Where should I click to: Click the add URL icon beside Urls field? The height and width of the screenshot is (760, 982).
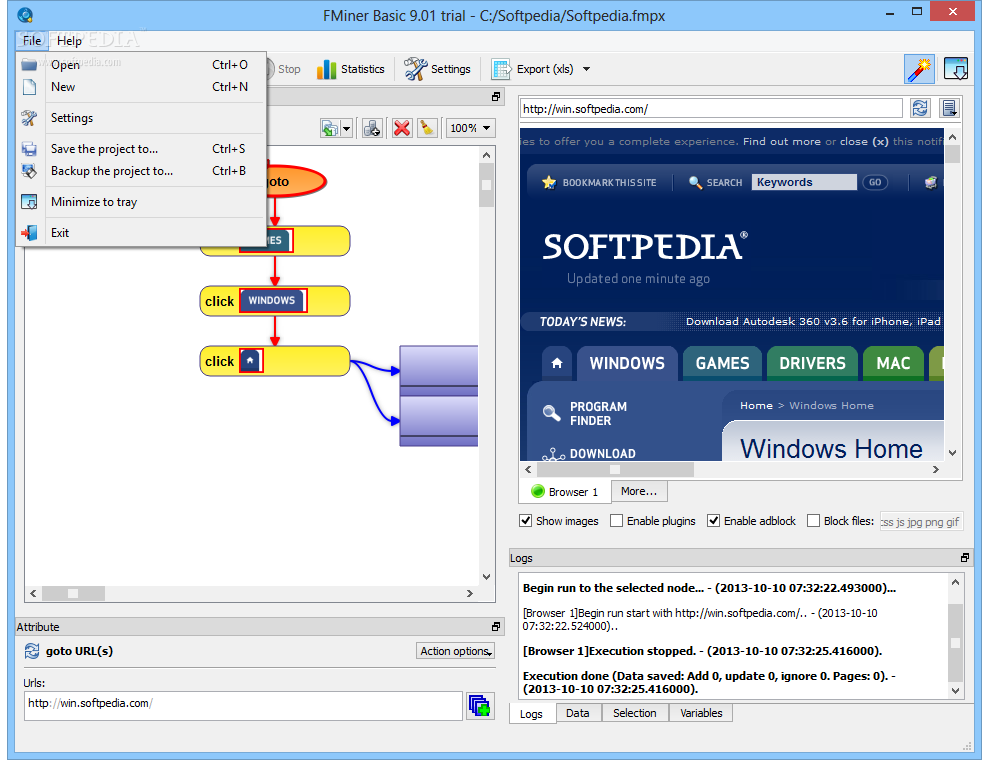coord(480,706)
